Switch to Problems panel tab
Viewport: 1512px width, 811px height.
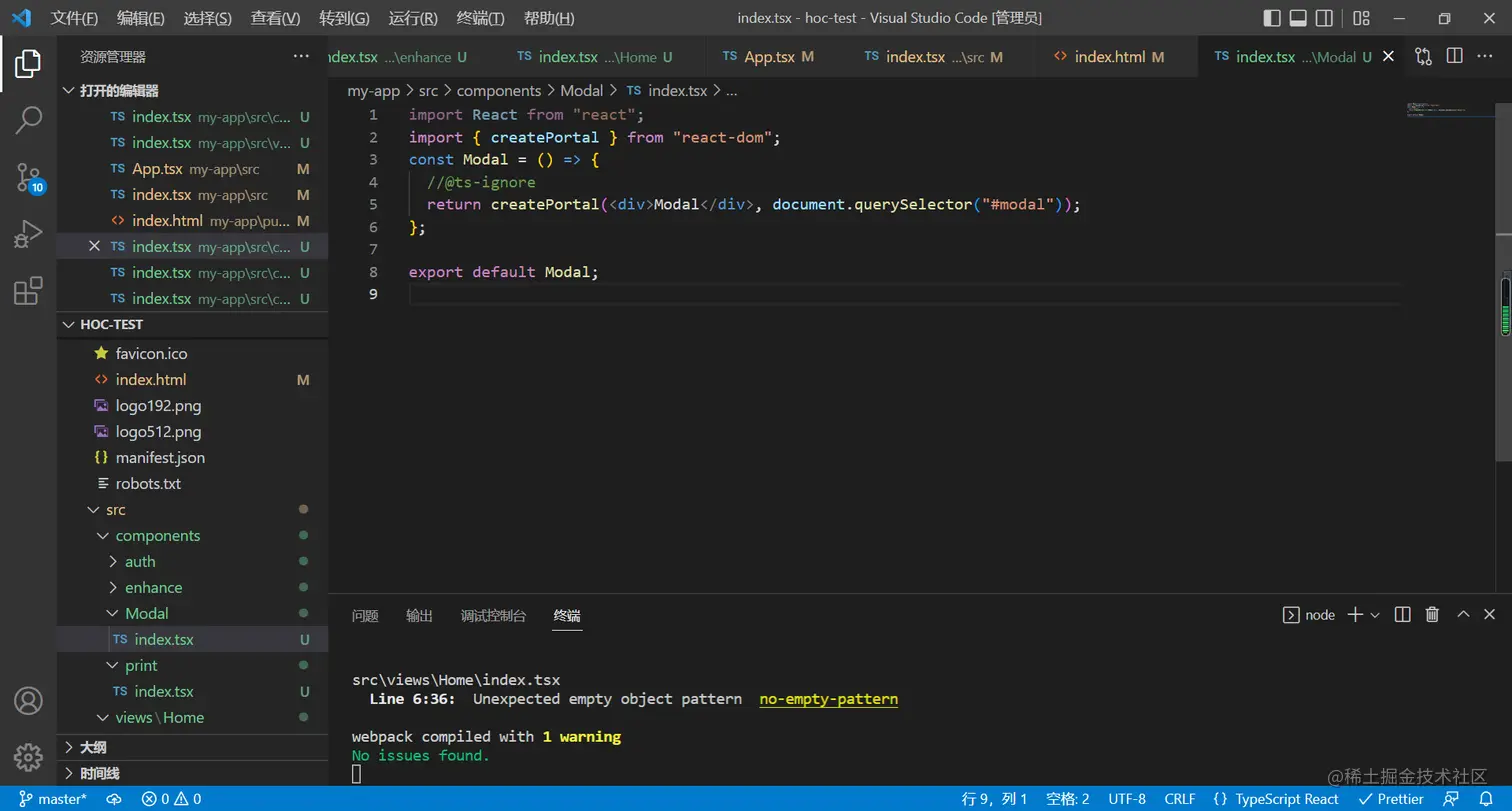click(365, 616)
